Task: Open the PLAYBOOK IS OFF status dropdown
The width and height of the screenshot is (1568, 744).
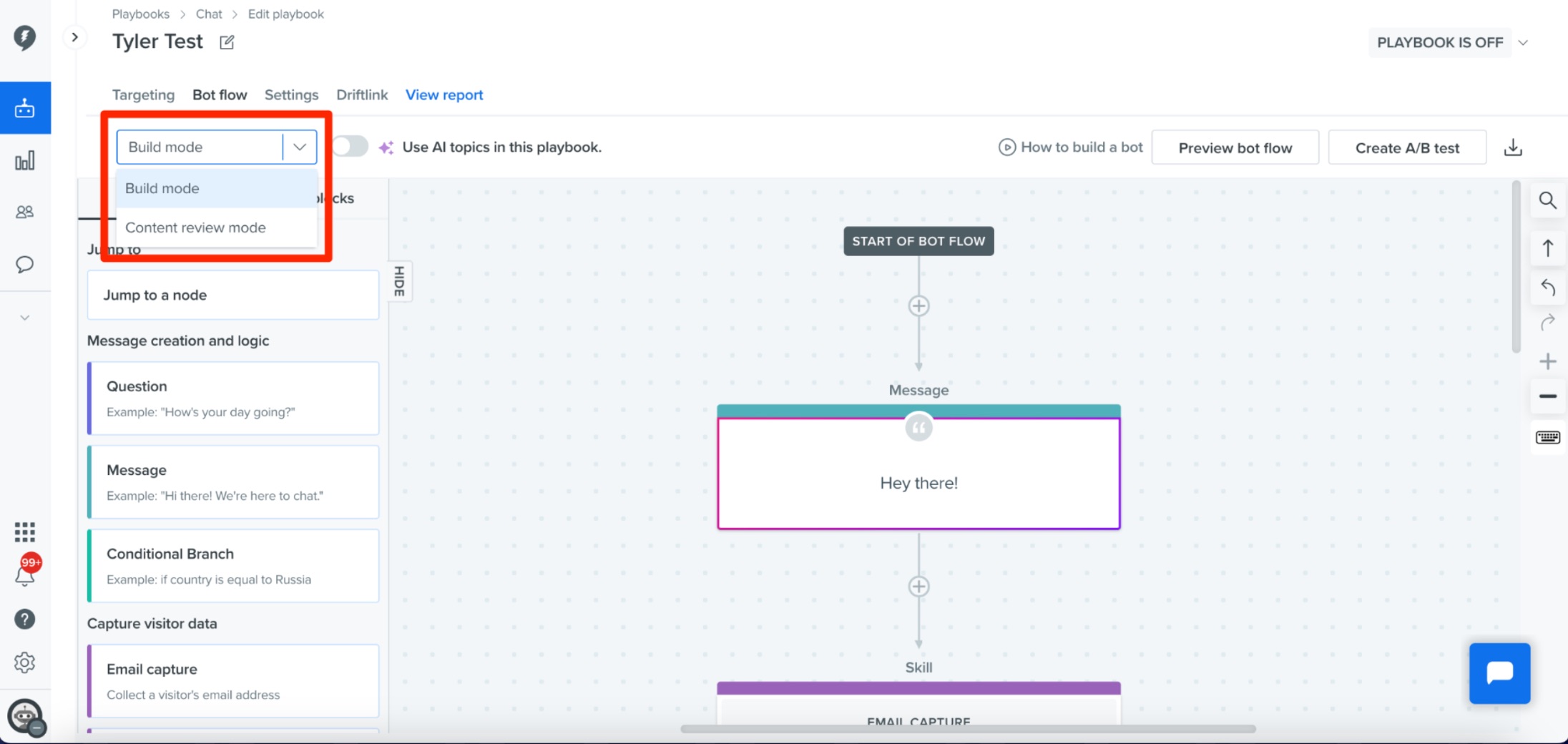Action: pyautogui.click(x=1449, y=42)
